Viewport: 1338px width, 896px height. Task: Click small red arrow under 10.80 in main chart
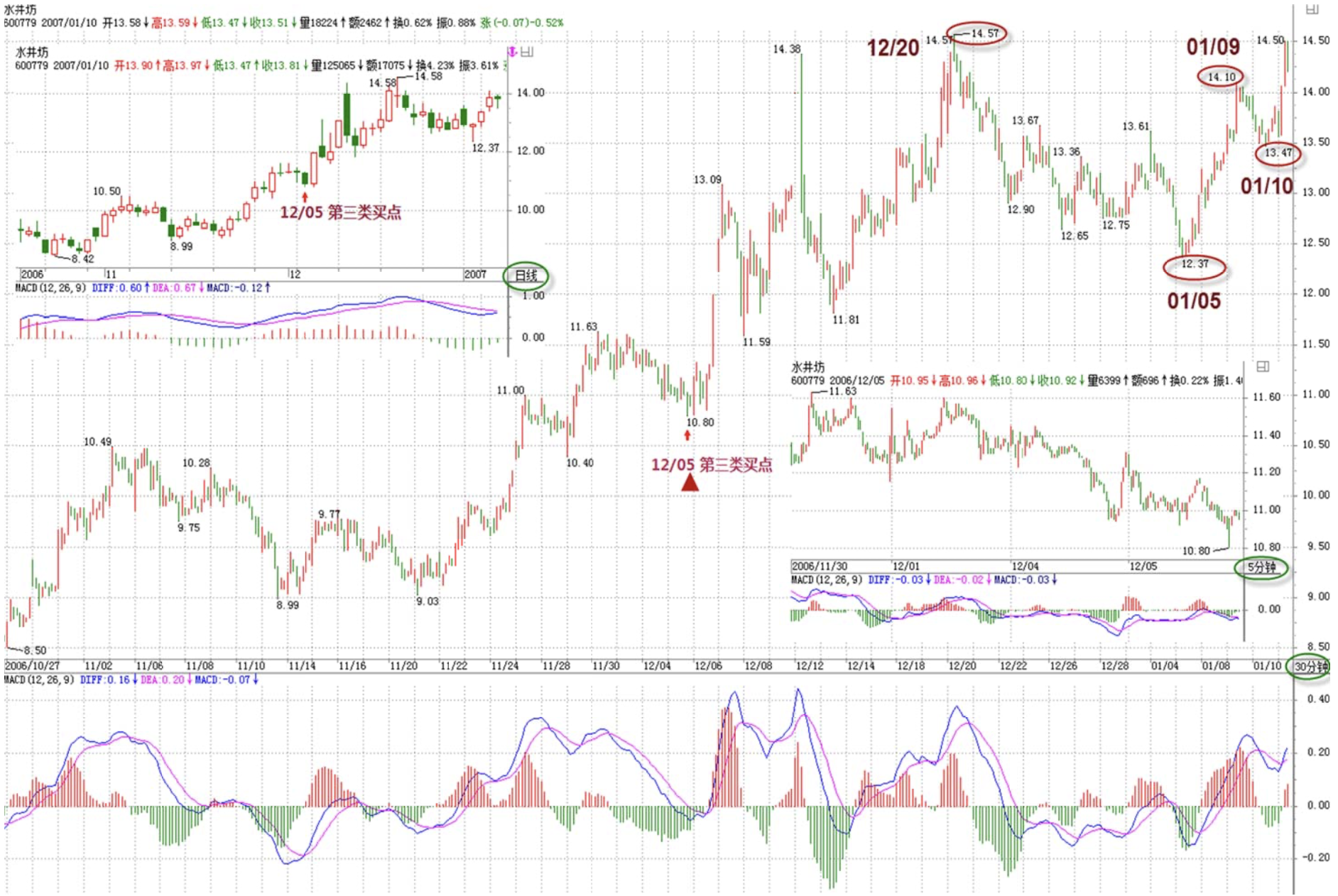click(x=687, y=435)
